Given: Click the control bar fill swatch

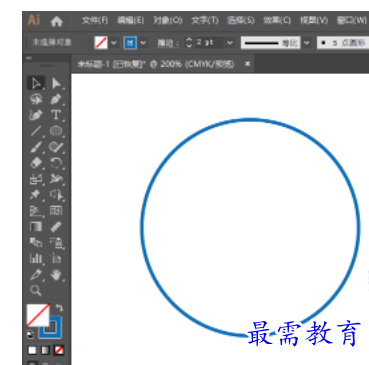Looking at the screenshot, I should pyautogui.click(x=101, y=43).
